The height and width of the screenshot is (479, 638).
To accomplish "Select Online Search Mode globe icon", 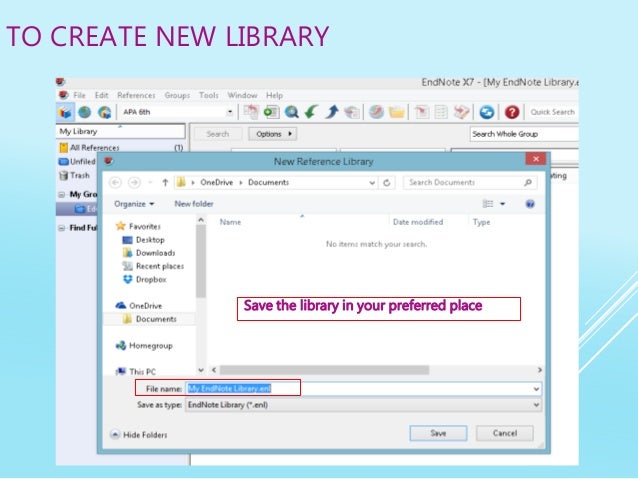I will point(85,112).
